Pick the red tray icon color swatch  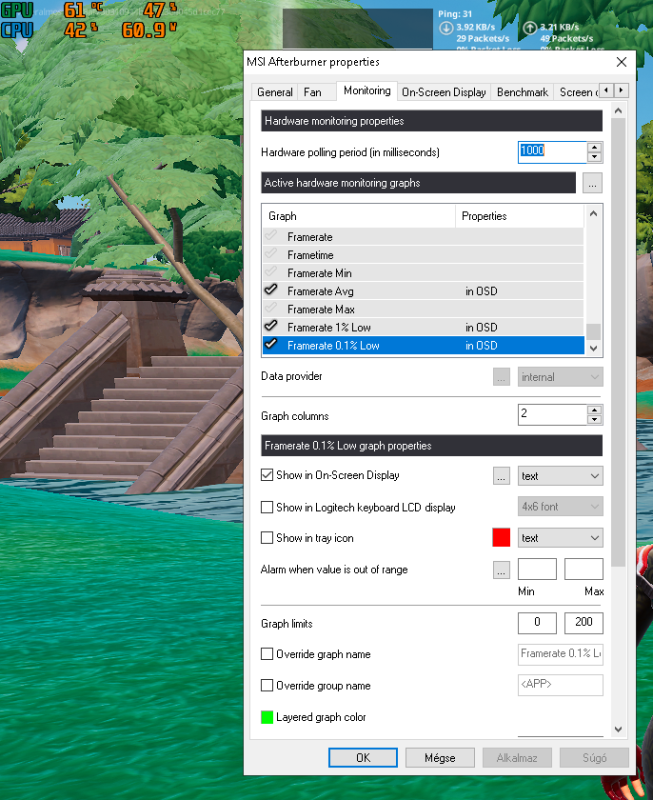point(501,538)
